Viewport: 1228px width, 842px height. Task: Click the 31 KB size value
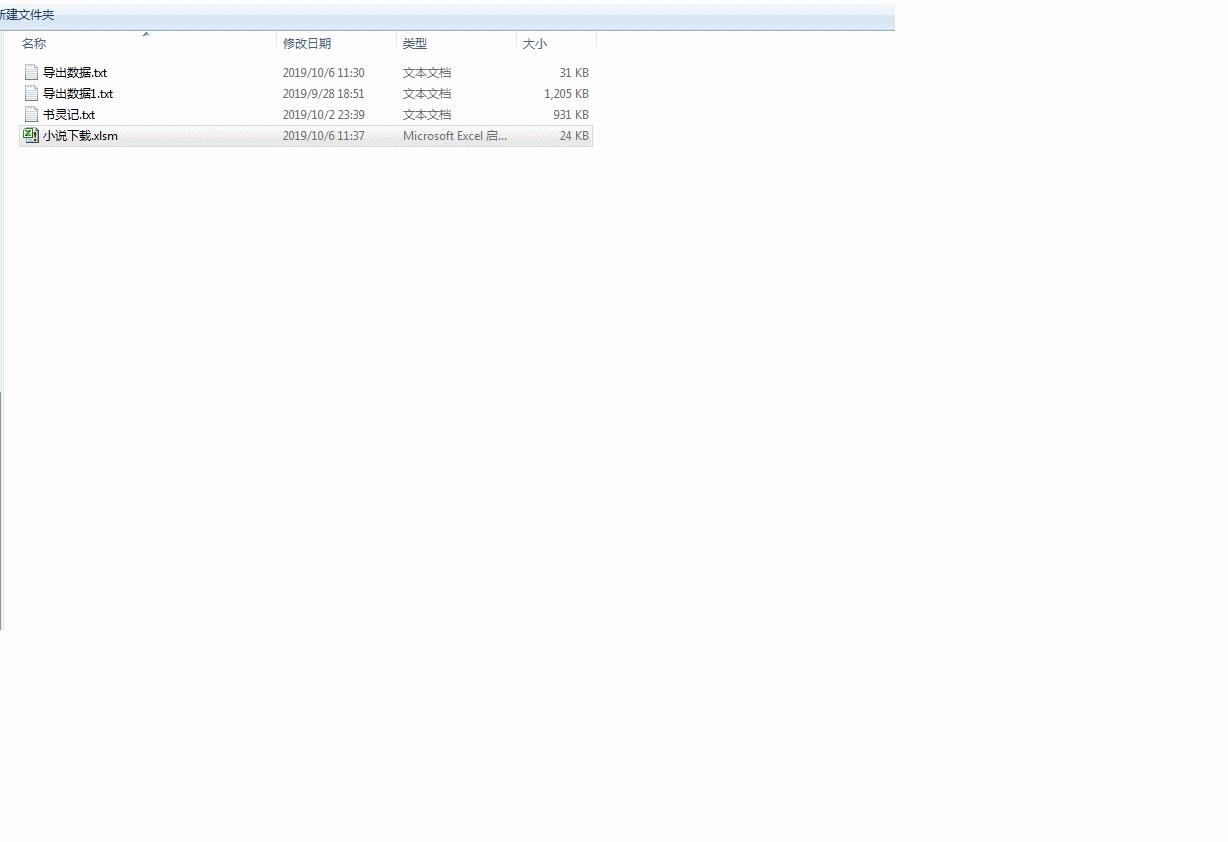click(x=574, y=73)
